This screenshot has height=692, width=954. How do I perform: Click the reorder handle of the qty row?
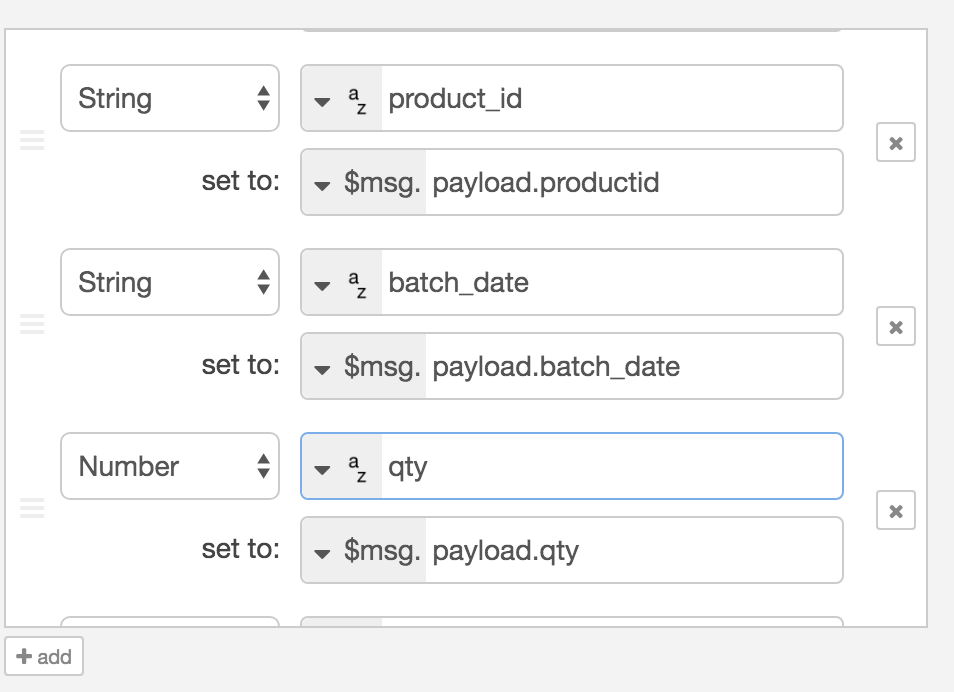(32, 508)
